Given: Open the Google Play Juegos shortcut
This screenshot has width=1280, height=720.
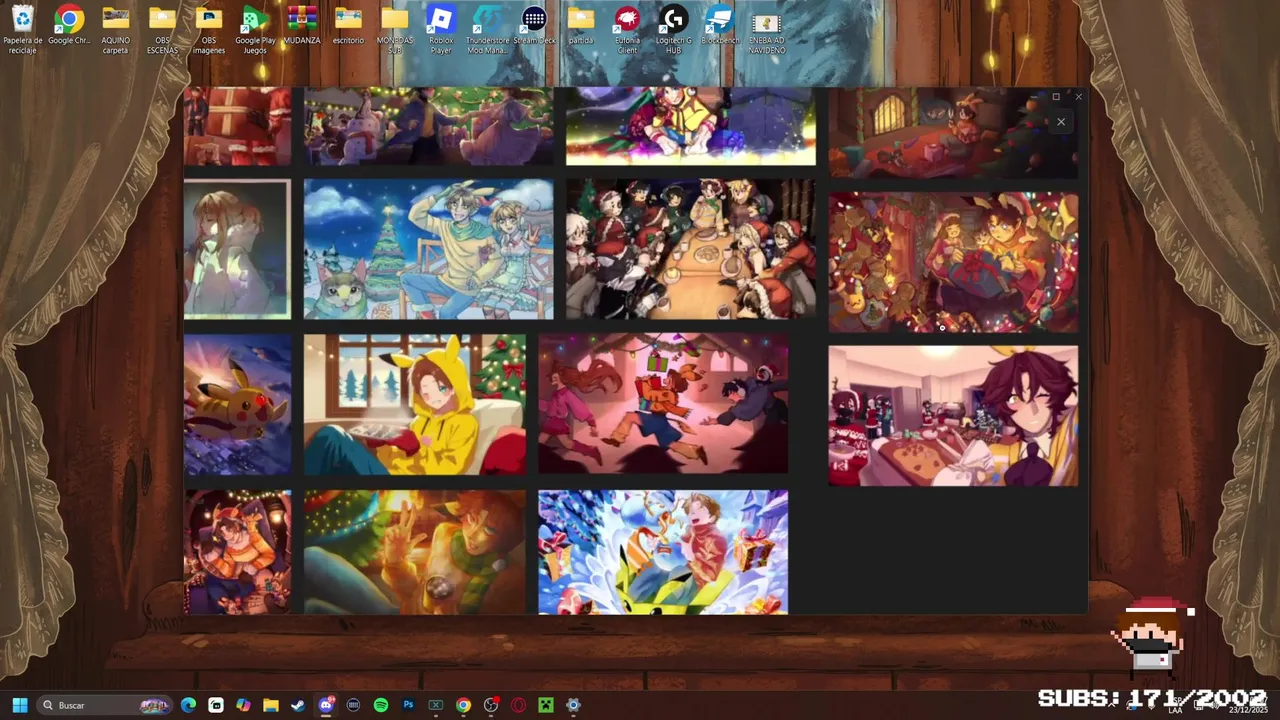Looking at the screenshot, I should tap(255, 29).
